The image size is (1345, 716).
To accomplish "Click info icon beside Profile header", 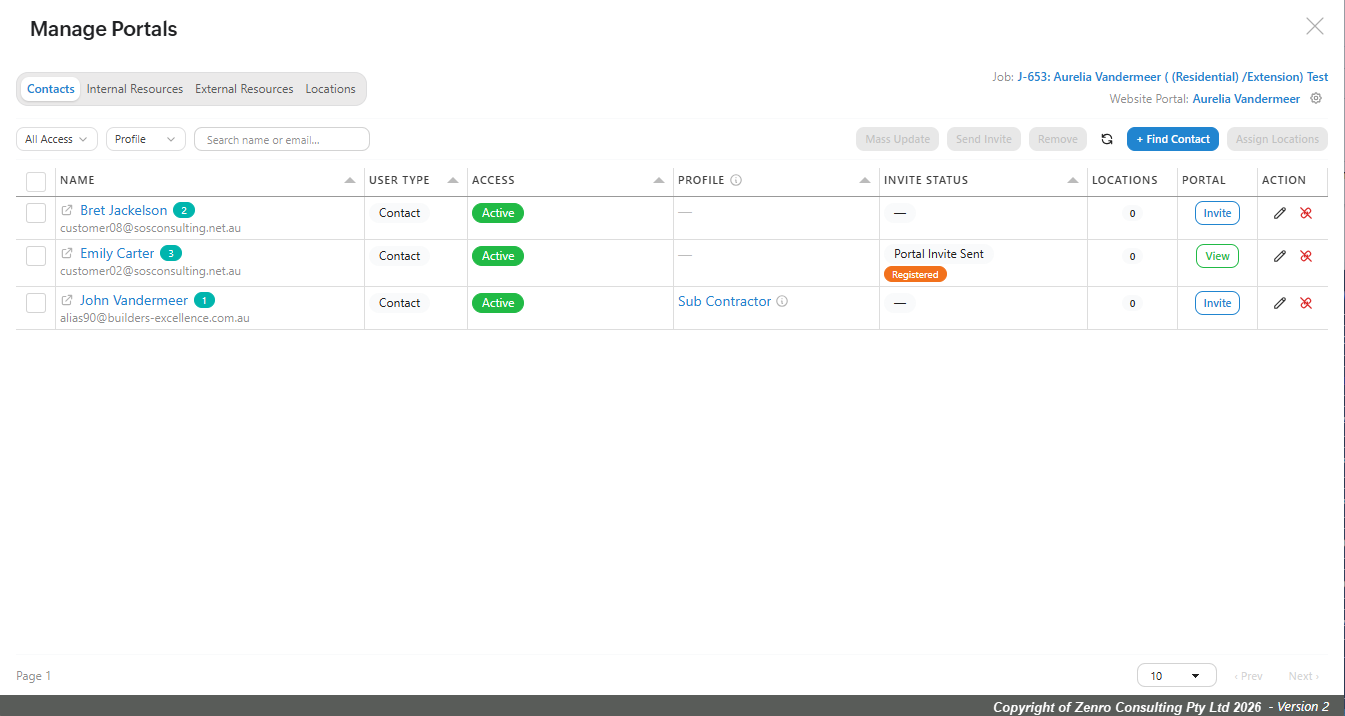I will tap(736, 180).
